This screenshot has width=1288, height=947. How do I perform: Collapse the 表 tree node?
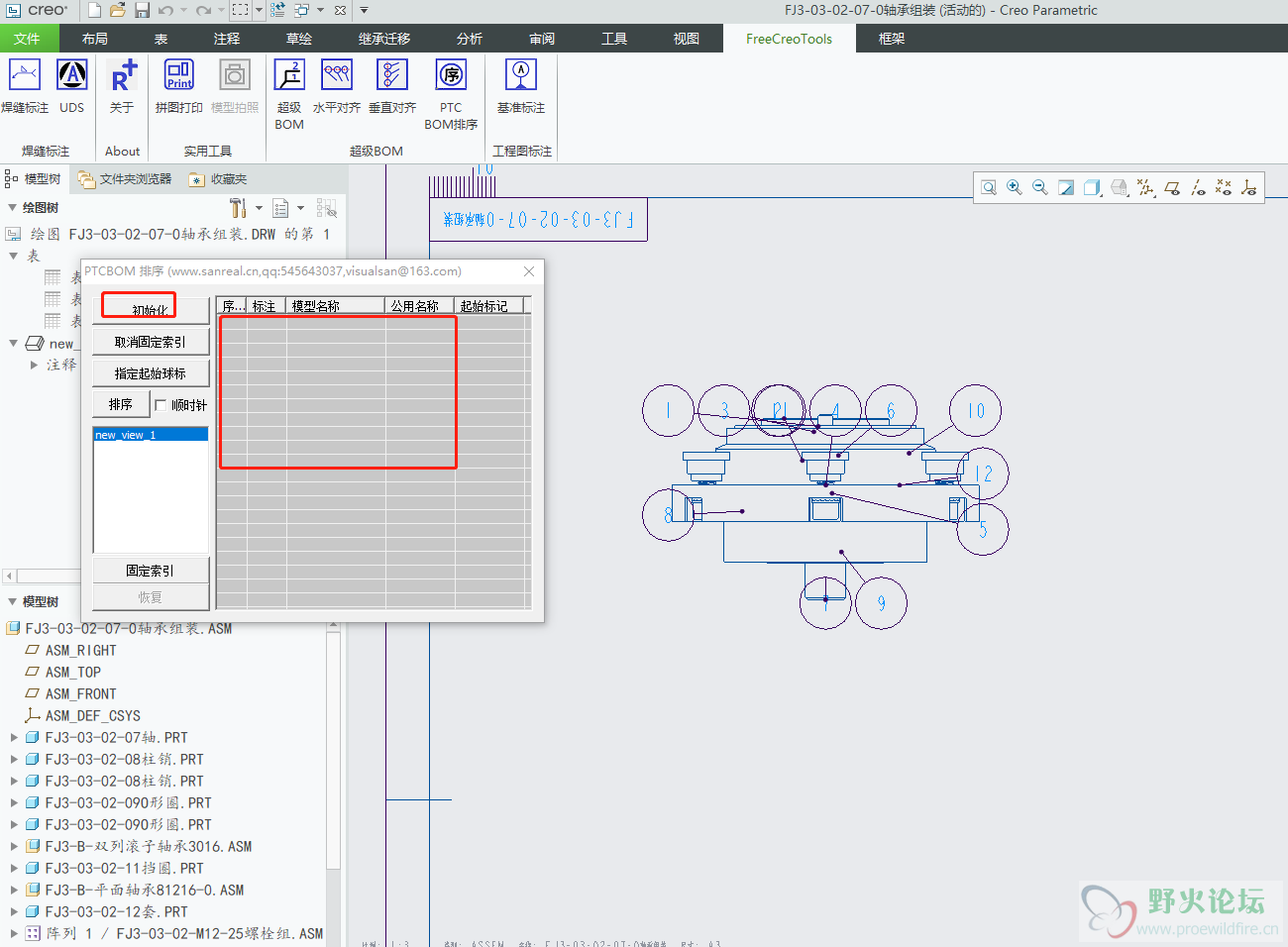(13, 256)
